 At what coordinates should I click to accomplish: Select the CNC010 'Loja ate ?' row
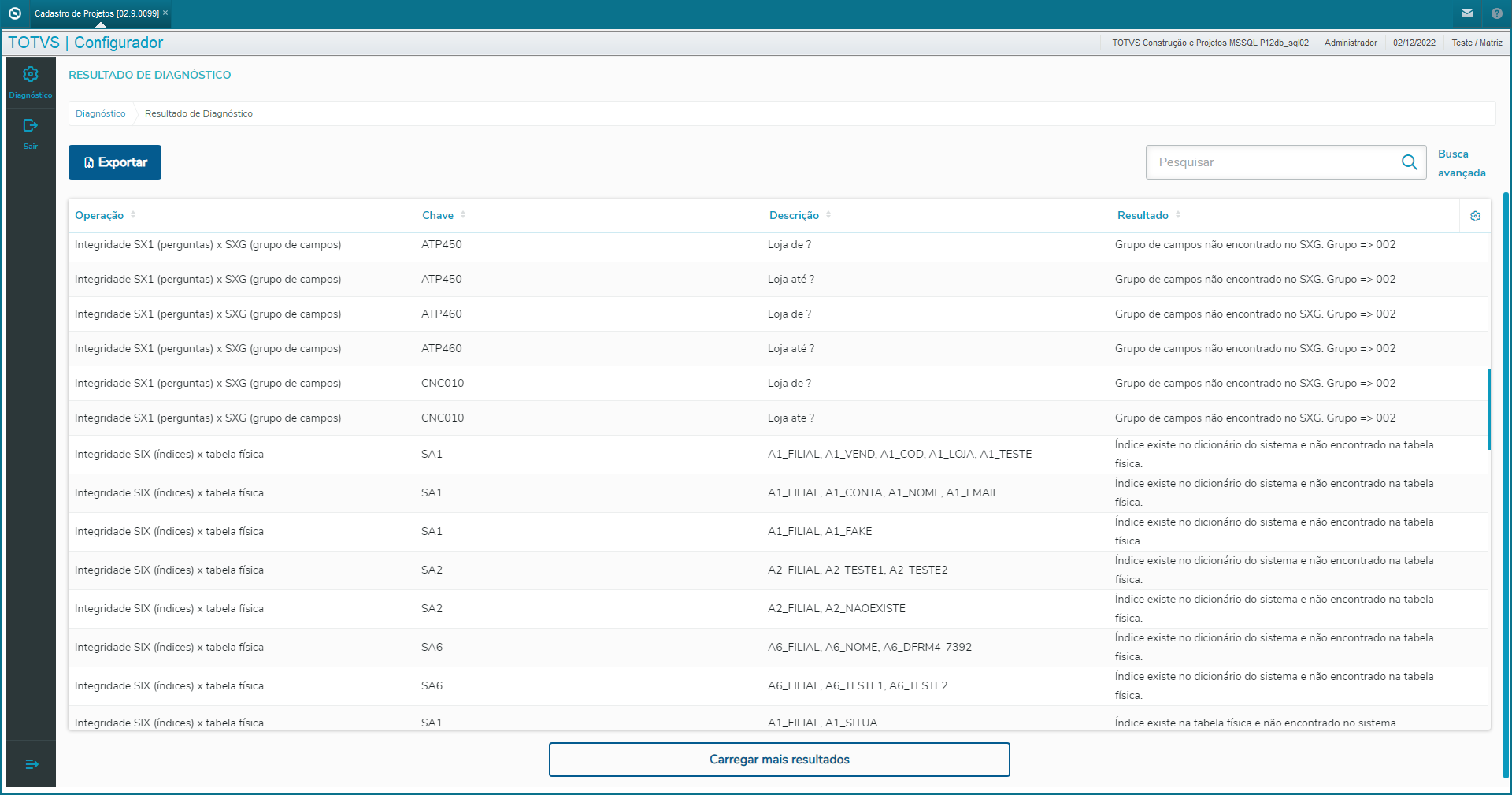(x=779, y=418)
